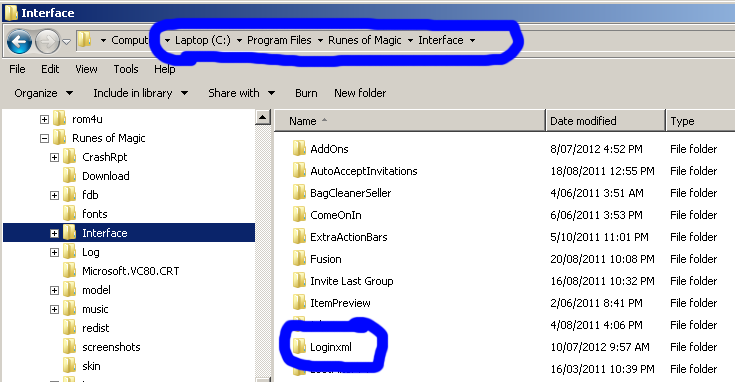Select ItemPreview folder icon
Screen dimensions: 735x382
tap(299, 302)
